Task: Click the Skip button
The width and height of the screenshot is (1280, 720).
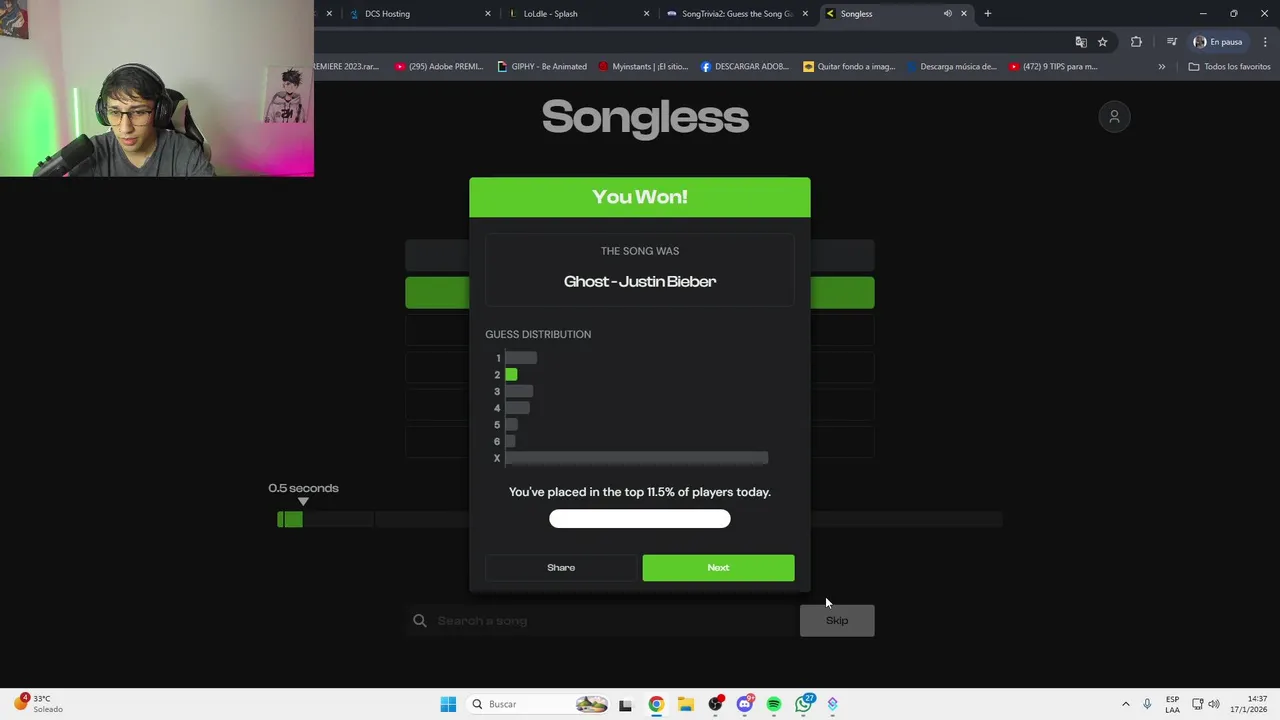Action: point(837,621)
